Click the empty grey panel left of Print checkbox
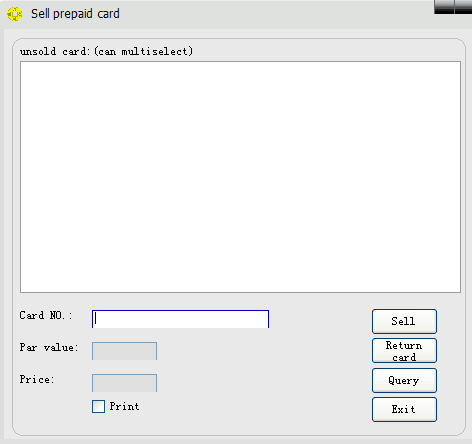This screenshot has height=444, width=472. (55, 408)
